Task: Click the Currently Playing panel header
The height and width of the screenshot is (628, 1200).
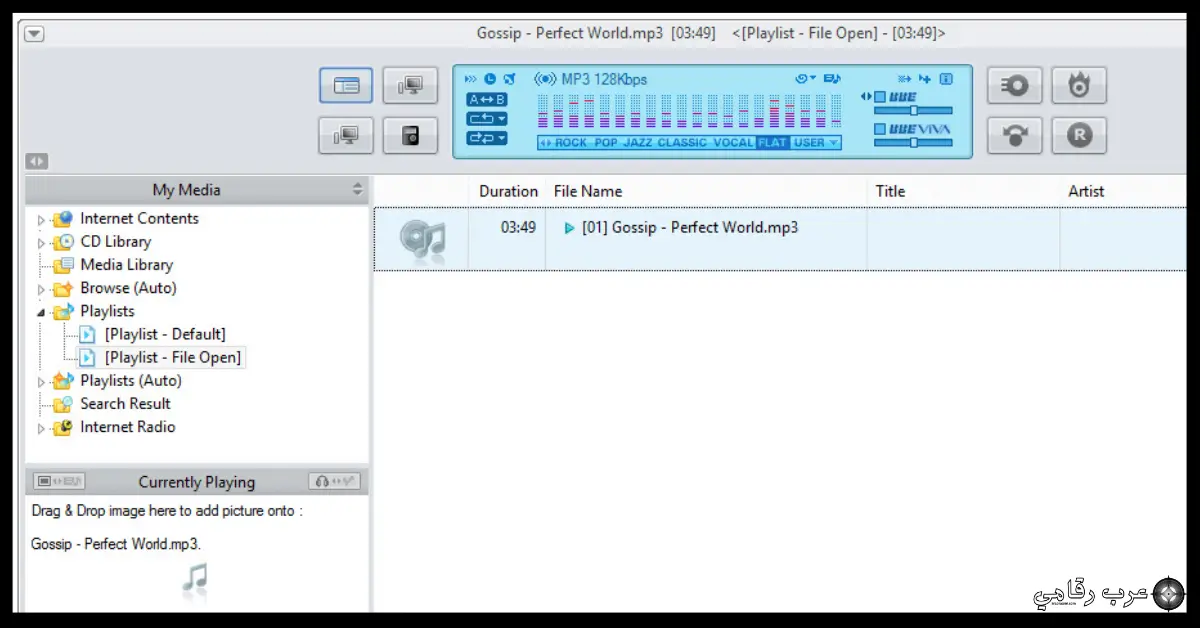Action: pos(196,481)
